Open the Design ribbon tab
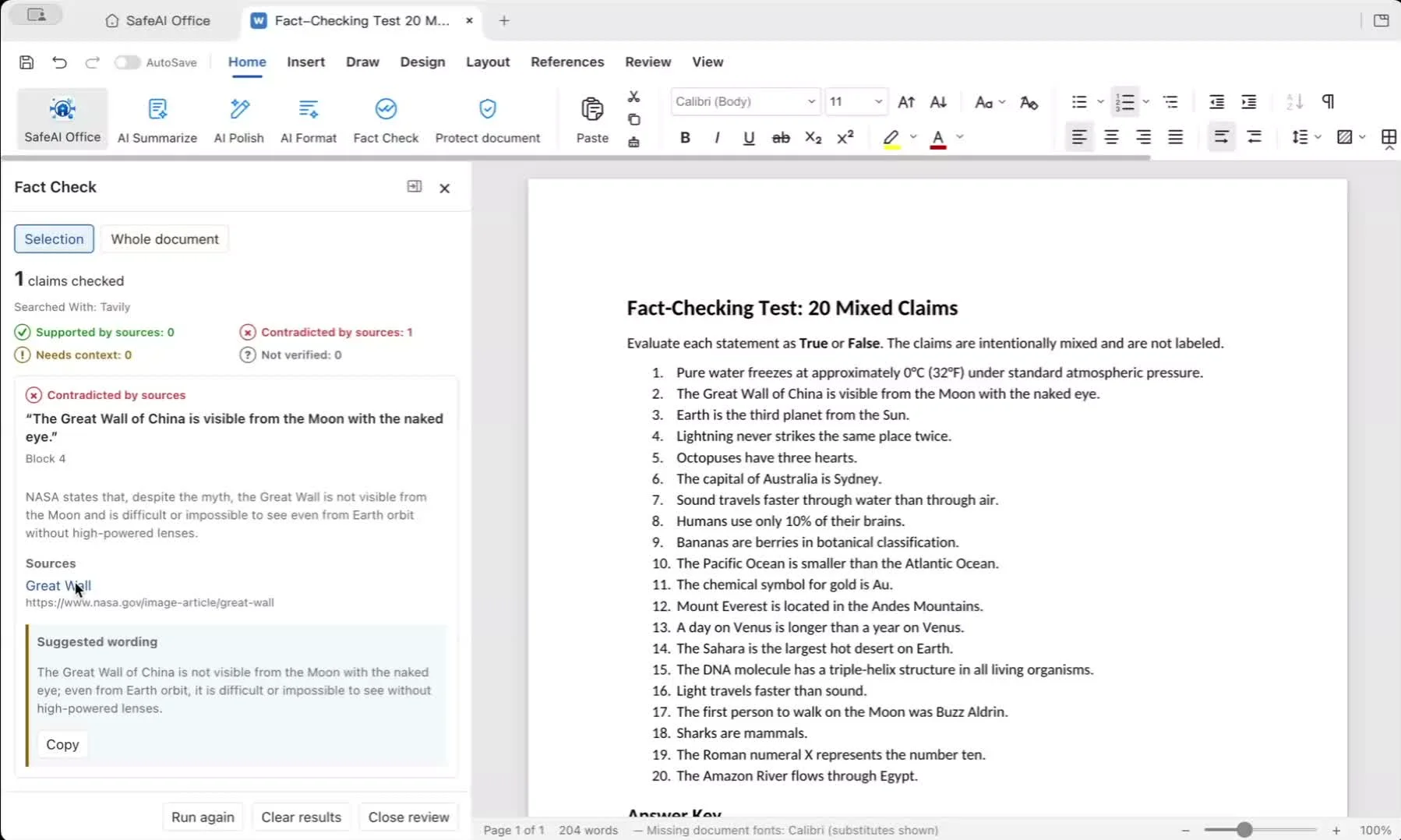This screenshot has height=840, width=1401. point(422,62)
